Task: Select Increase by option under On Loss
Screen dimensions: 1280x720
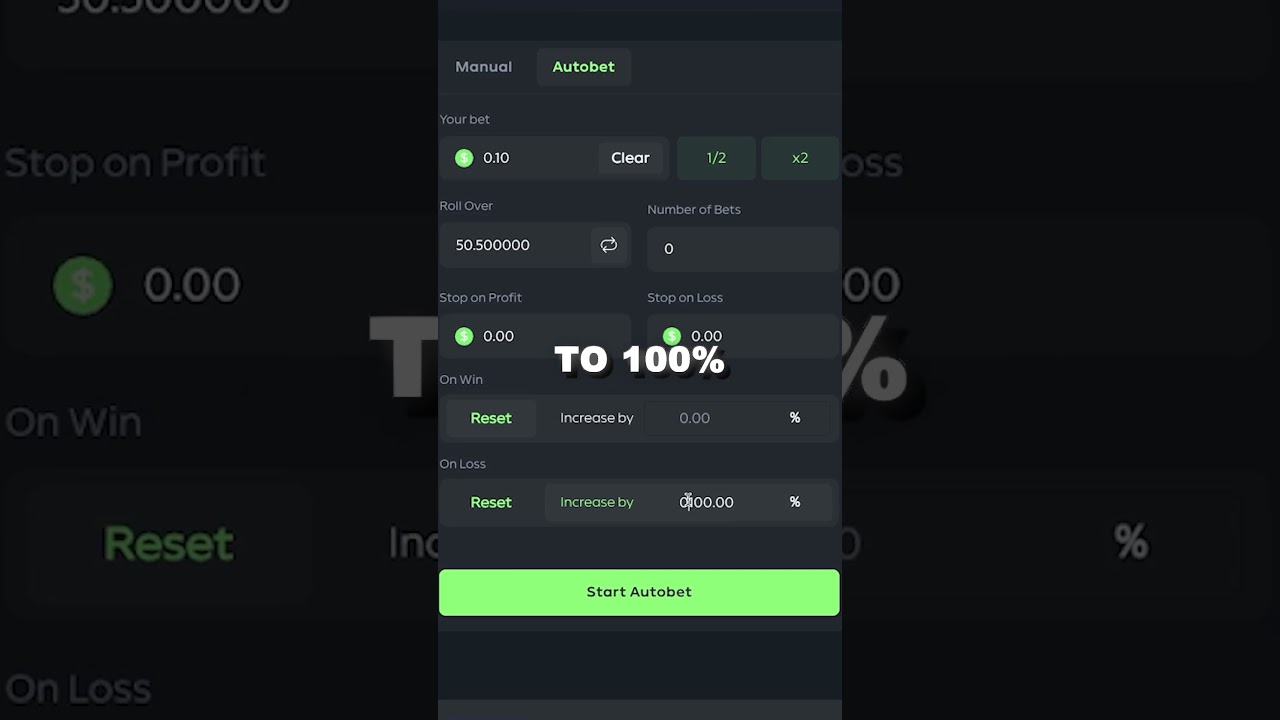Action: click(597, 502)
